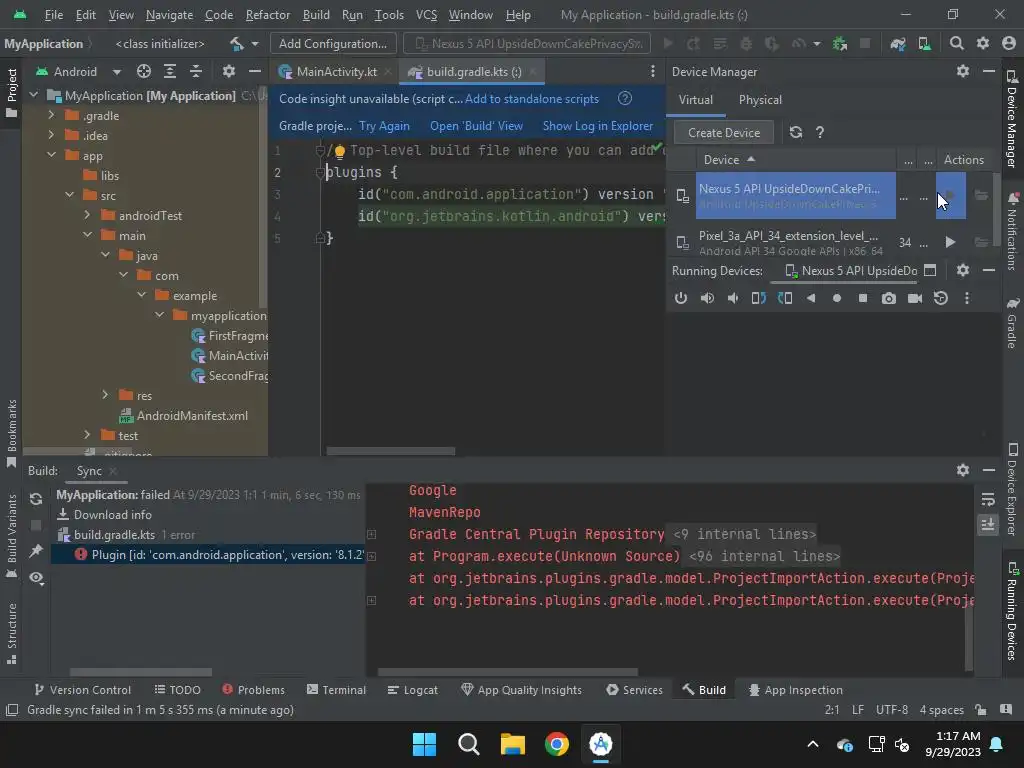Click editor horizontal scrollbar
This screenshot has height=768, width=1024.
[391, 451]
